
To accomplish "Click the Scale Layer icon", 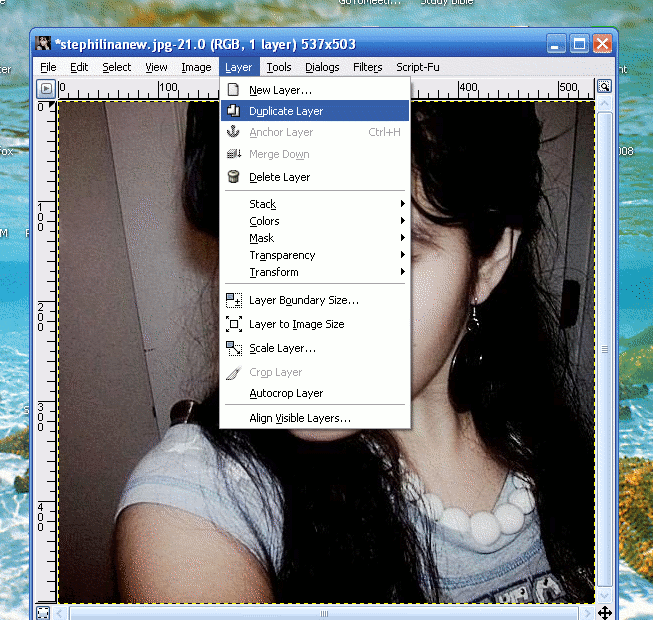I will [234, 349].
